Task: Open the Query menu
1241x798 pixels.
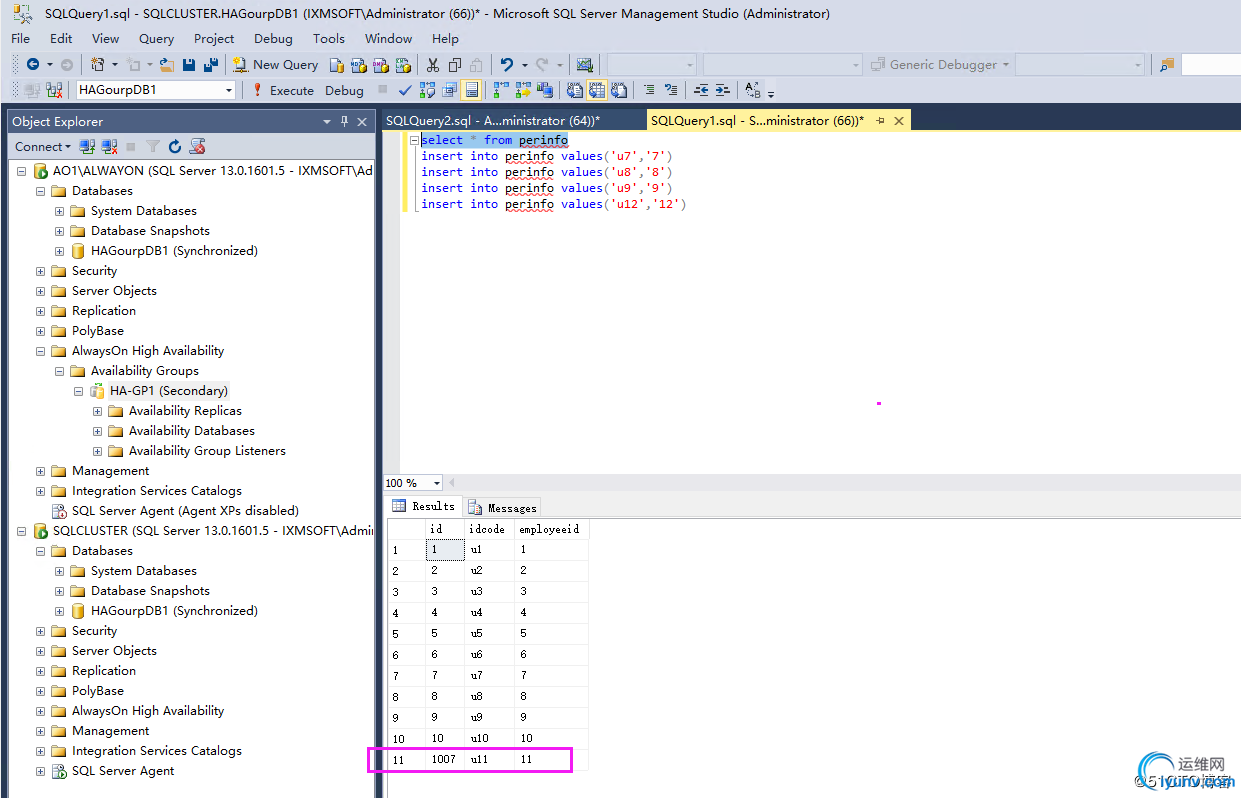Action: coord(157,38)
